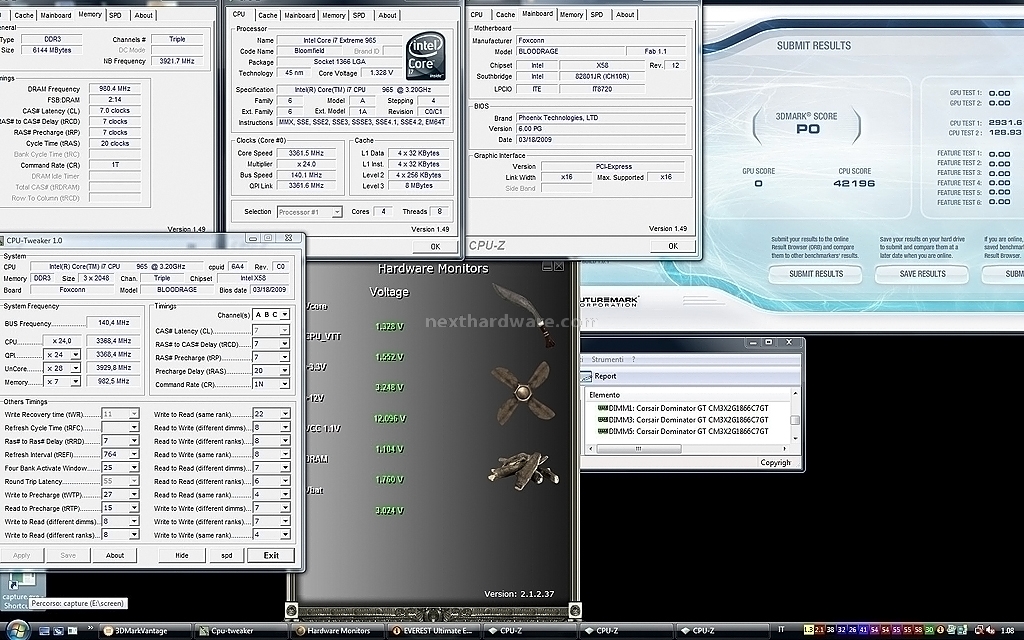1024x640 pixels.
Task: Switch to Mainboard tab in middle CPU-Z window
Action: (300, 15)
